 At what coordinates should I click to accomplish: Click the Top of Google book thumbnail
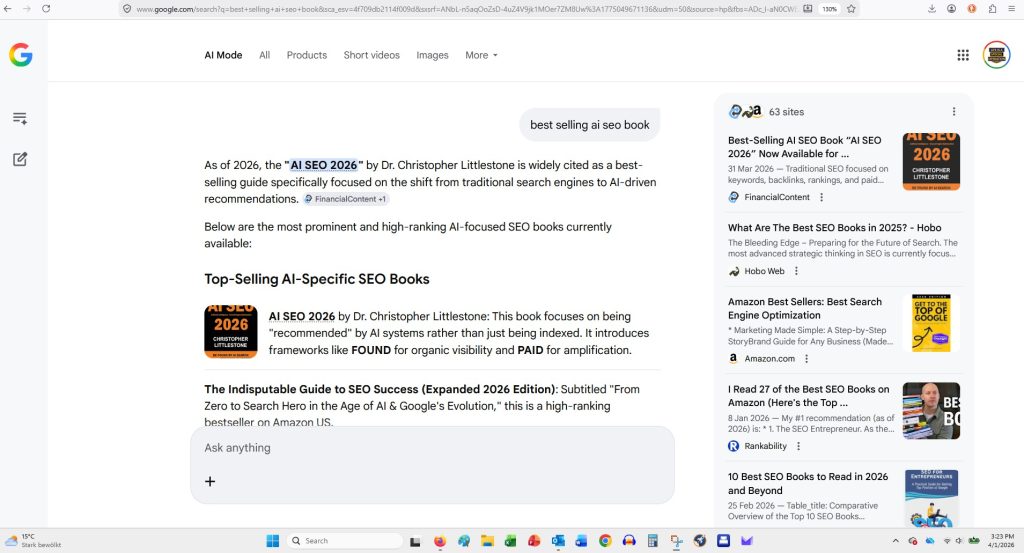pyautogui.click(x=931, y=323)
